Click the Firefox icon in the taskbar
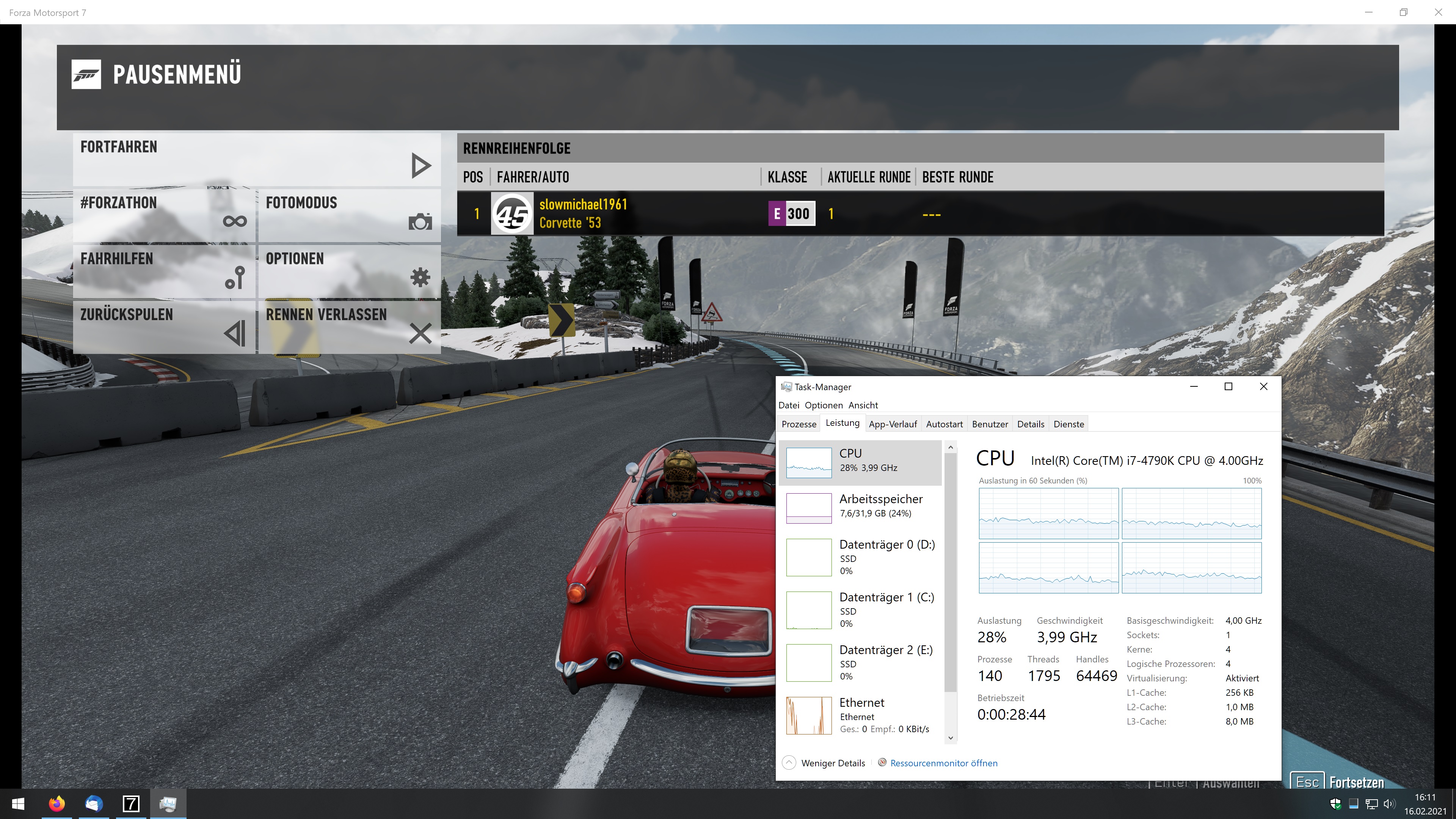Screen dimensions: 1456x819 pos(56,803)
